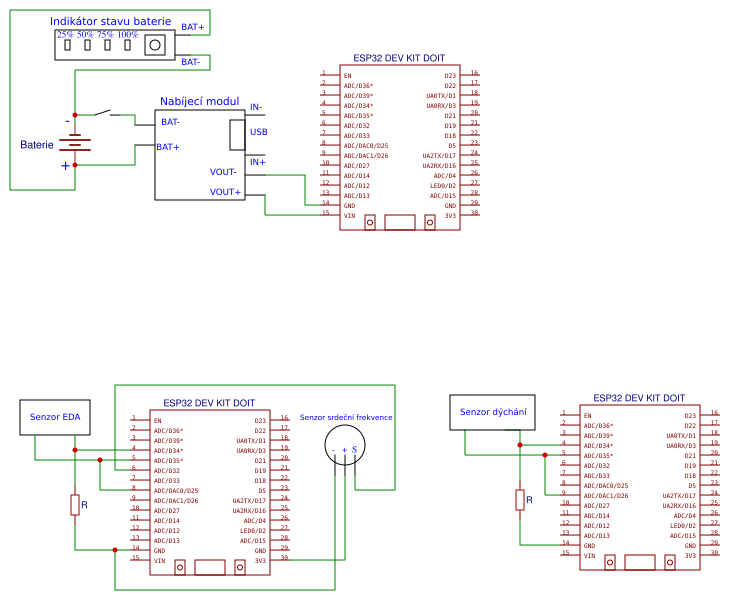Click ESP32 DEV KIT DOIT title beside Senzor dýchání

(639, 398)
